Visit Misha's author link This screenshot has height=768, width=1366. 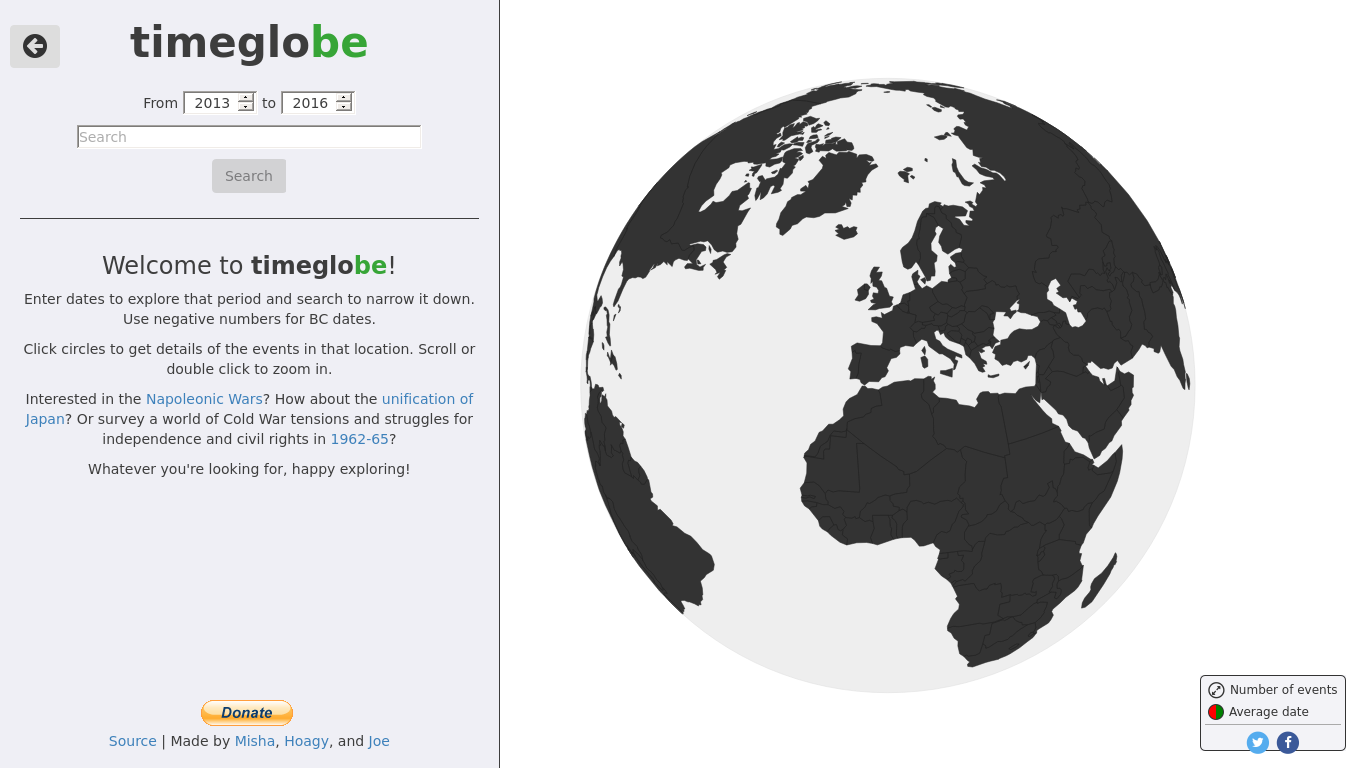click(x=254, y=741)
